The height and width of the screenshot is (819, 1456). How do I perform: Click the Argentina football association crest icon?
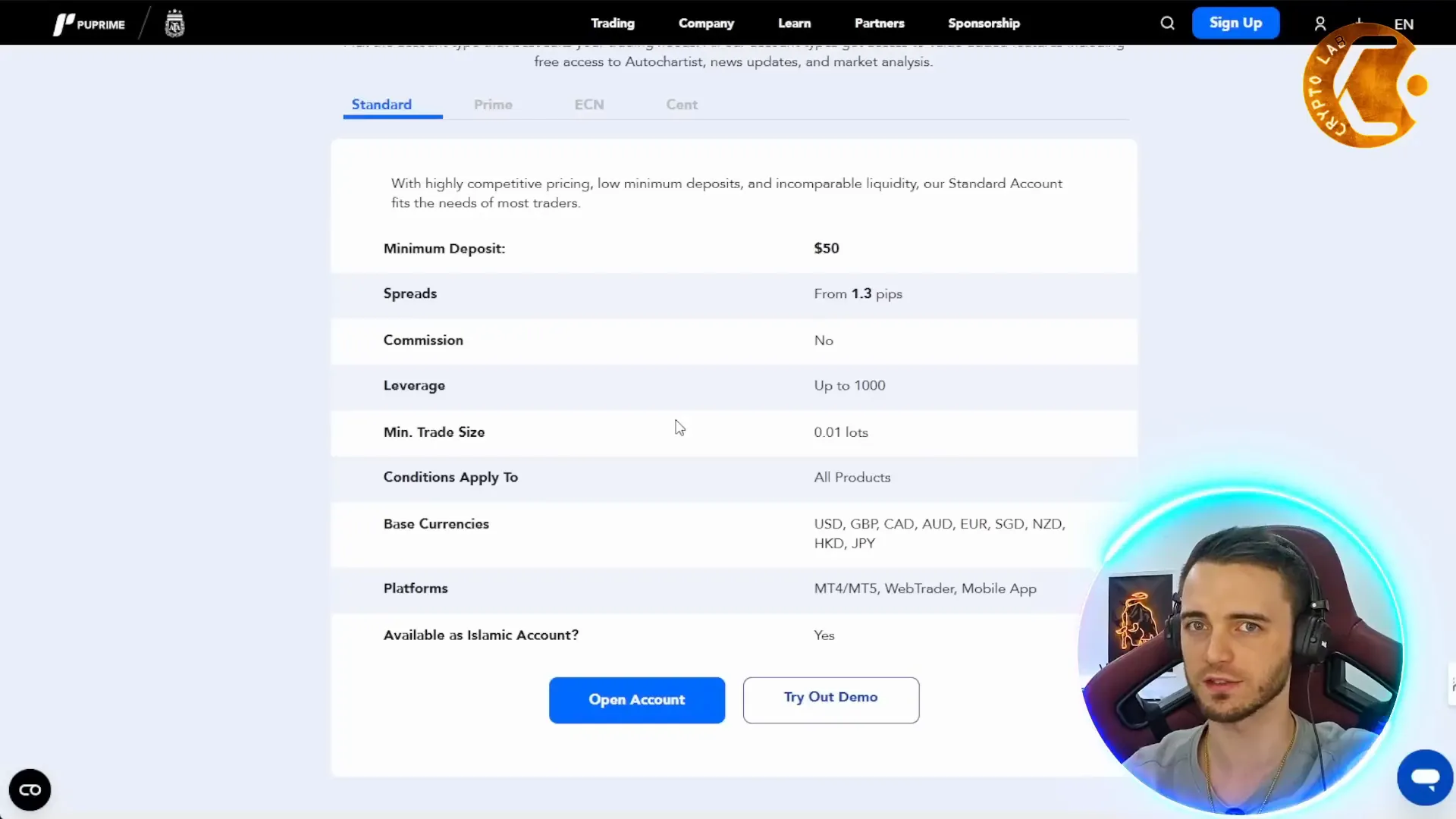[x=175, y=24]
